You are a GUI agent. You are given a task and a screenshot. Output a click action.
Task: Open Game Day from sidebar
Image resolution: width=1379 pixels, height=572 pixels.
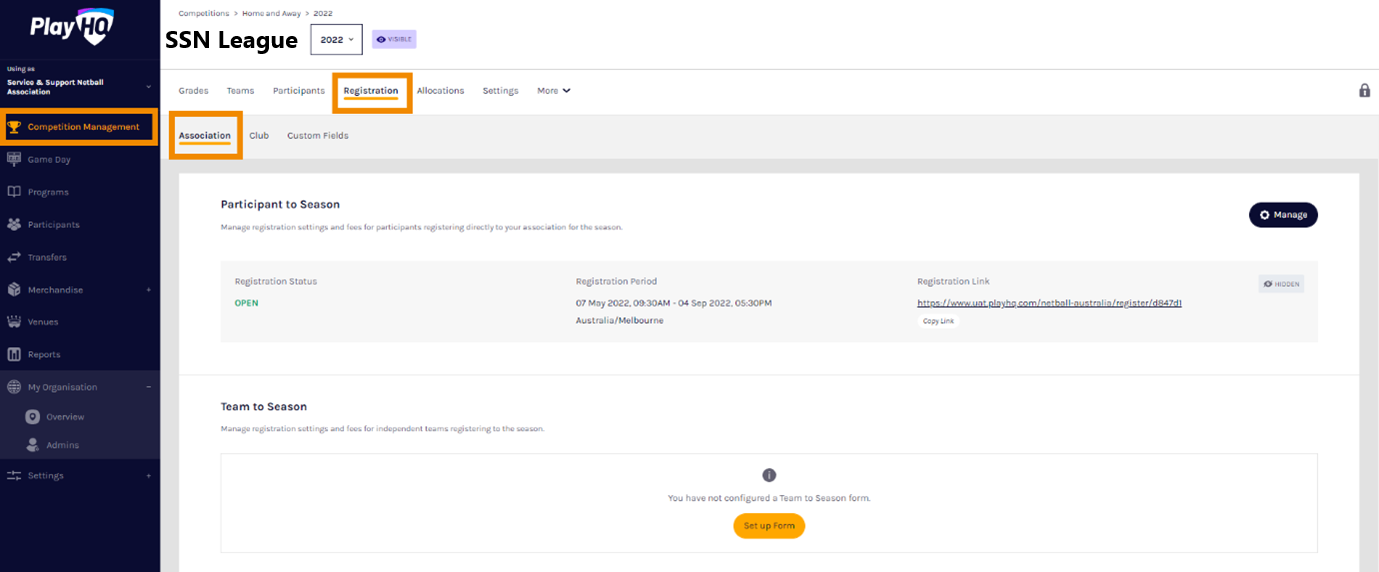point(49,159)
